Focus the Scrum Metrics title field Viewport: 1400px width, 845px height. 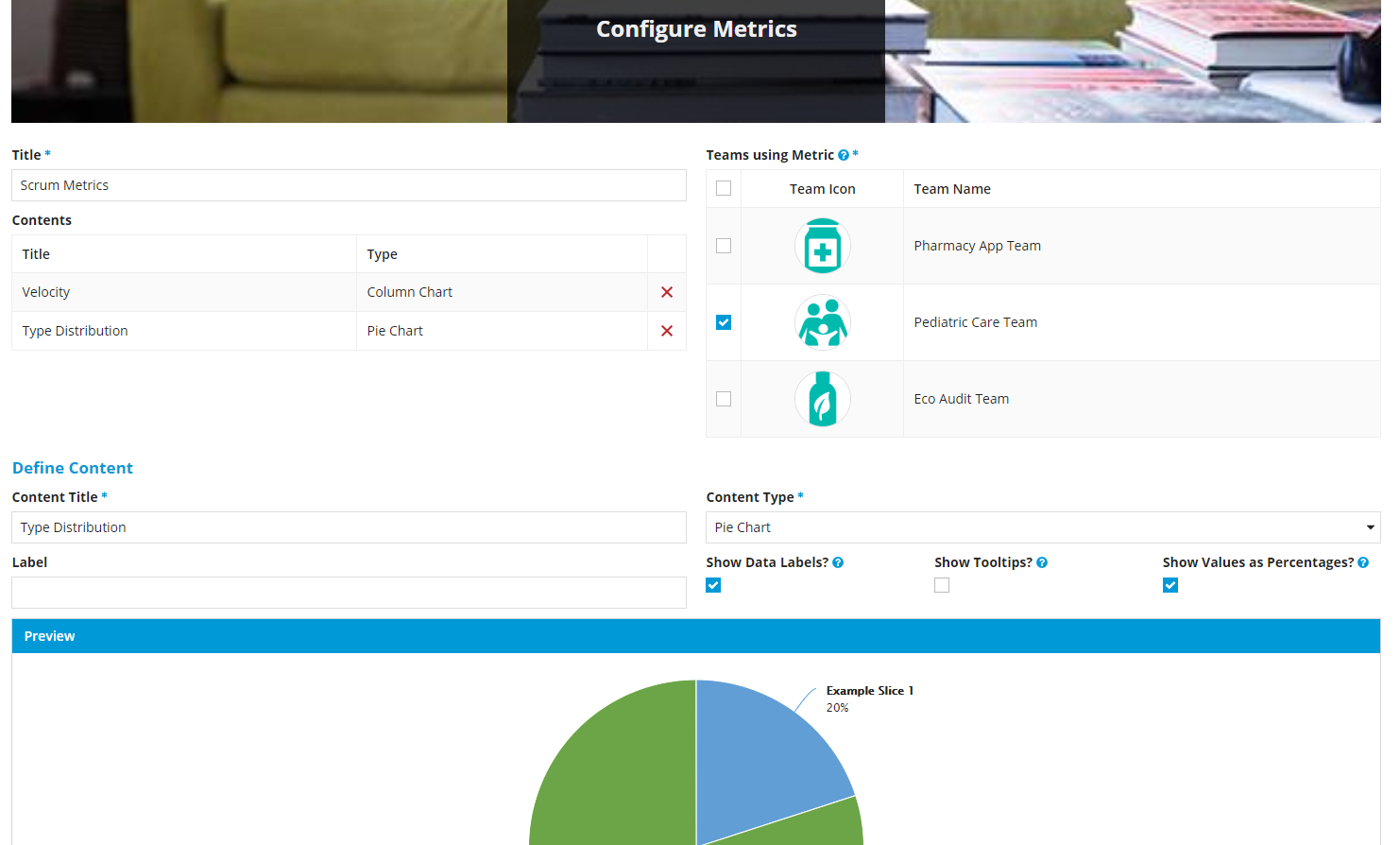pyautogui.click(x=349, y=185)
